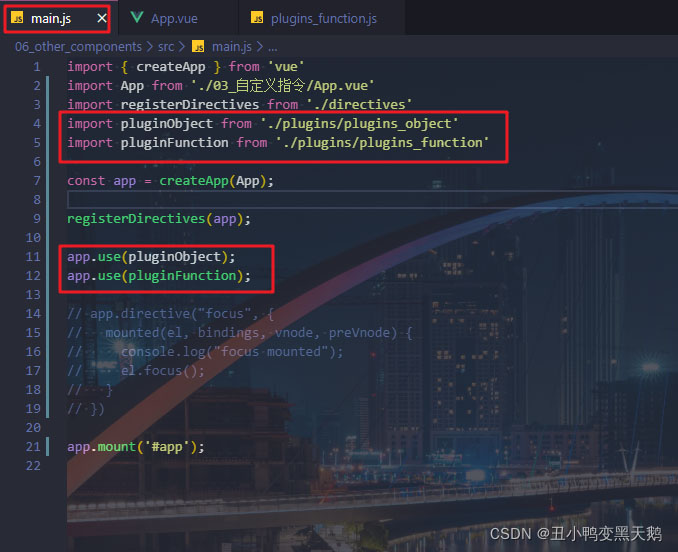
Task: Select line number 22 in the gutter
Action: click(x=33, y=466)
